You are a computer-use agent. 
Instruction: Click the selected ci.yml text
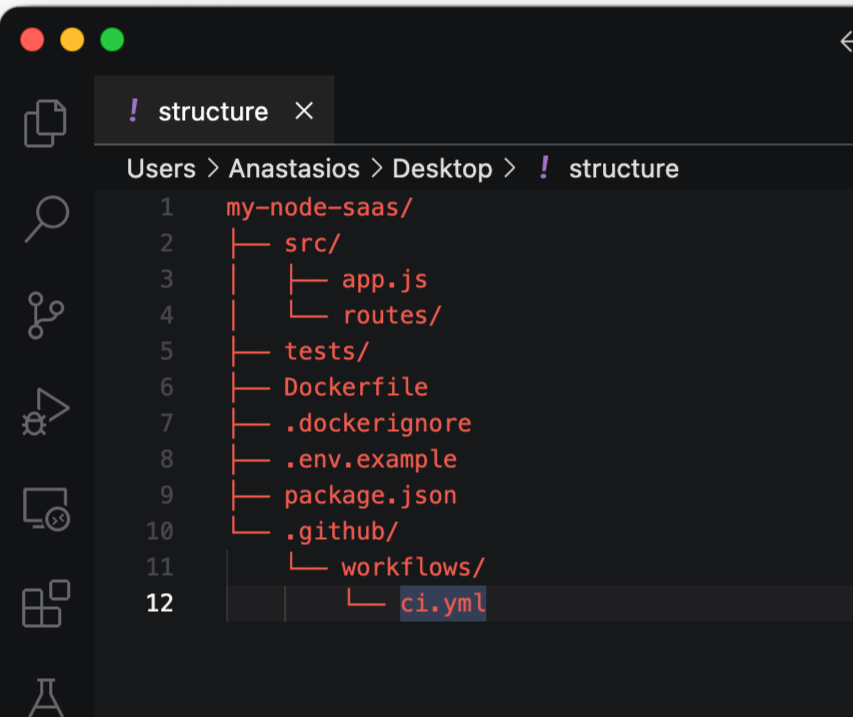(443, 603)
